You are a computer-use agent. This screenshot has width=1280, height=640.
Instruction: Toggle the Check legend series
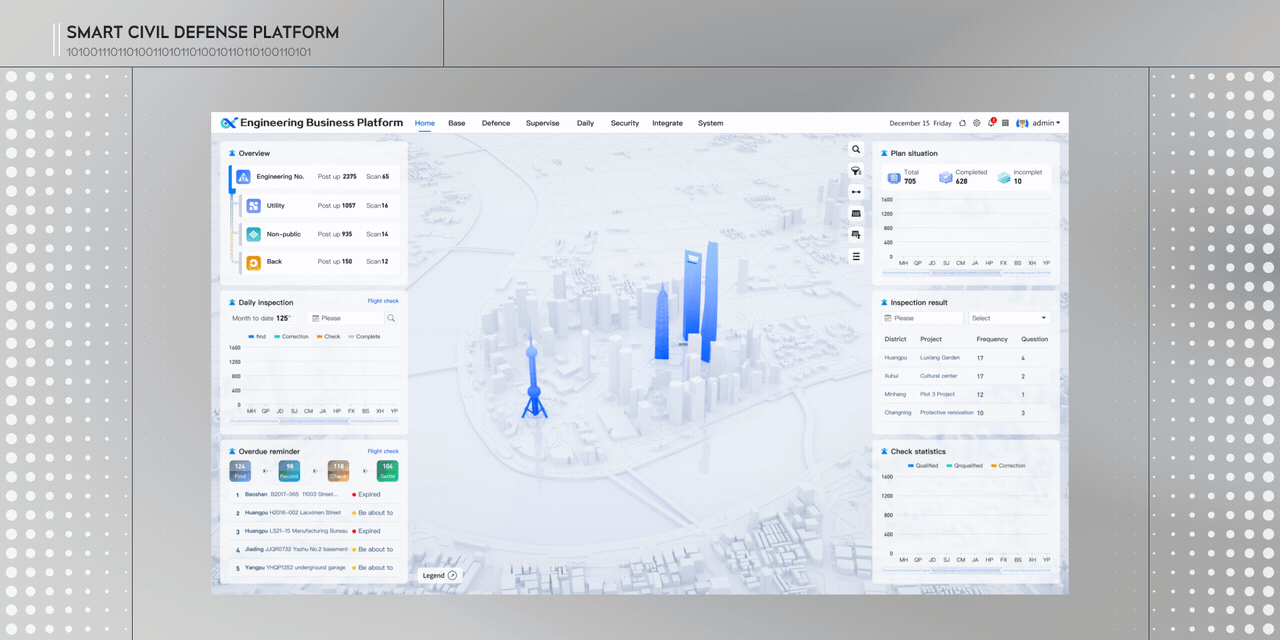tap(329, 337)
